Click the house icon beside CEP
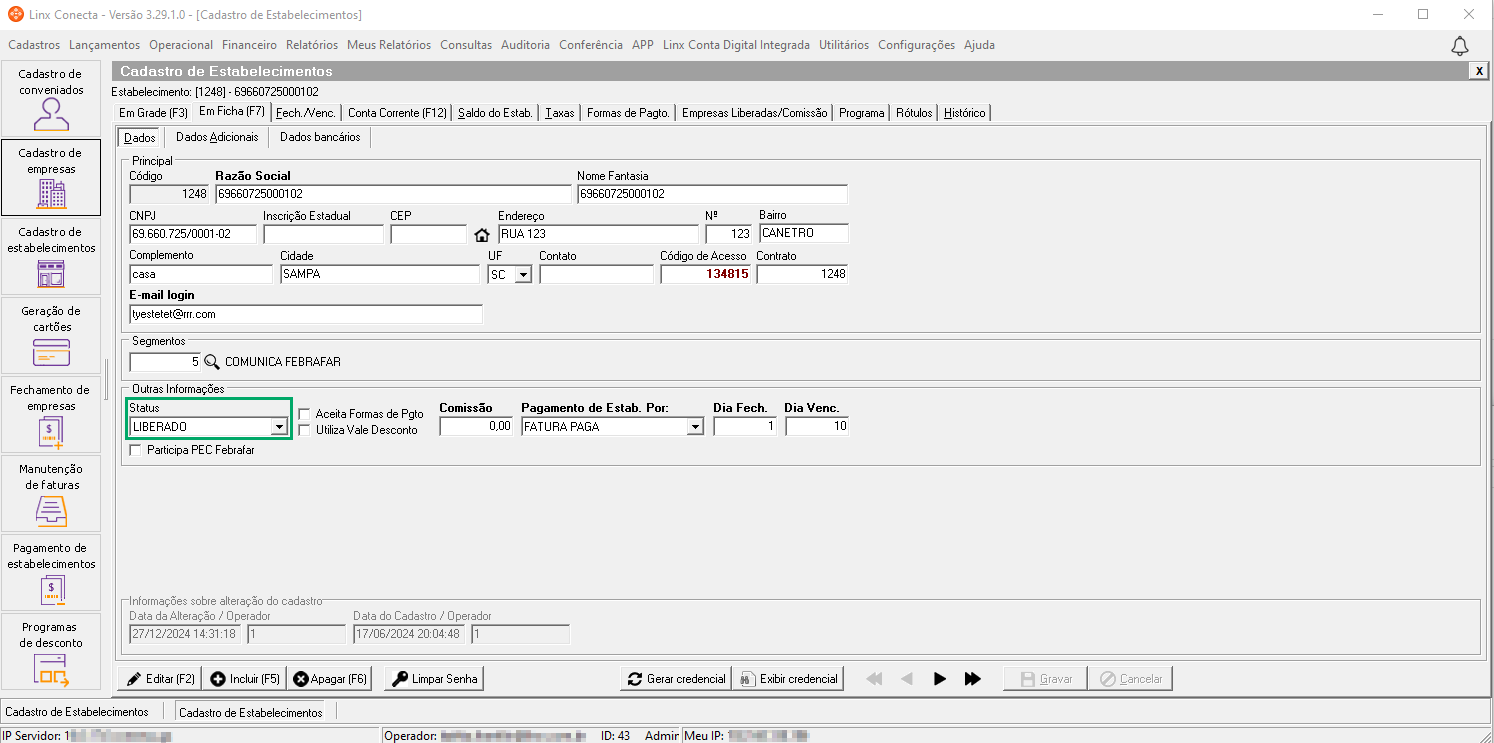The image size is (1494, 743). 482,235
